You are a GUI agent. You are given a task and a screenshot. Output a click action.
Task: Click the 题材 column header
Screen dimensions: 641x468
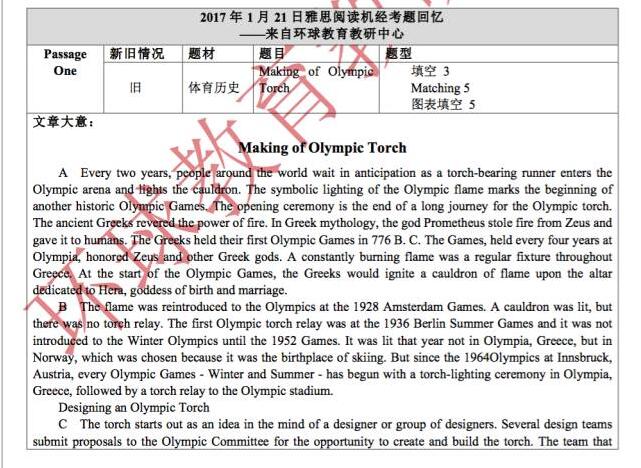coord(201,54)
